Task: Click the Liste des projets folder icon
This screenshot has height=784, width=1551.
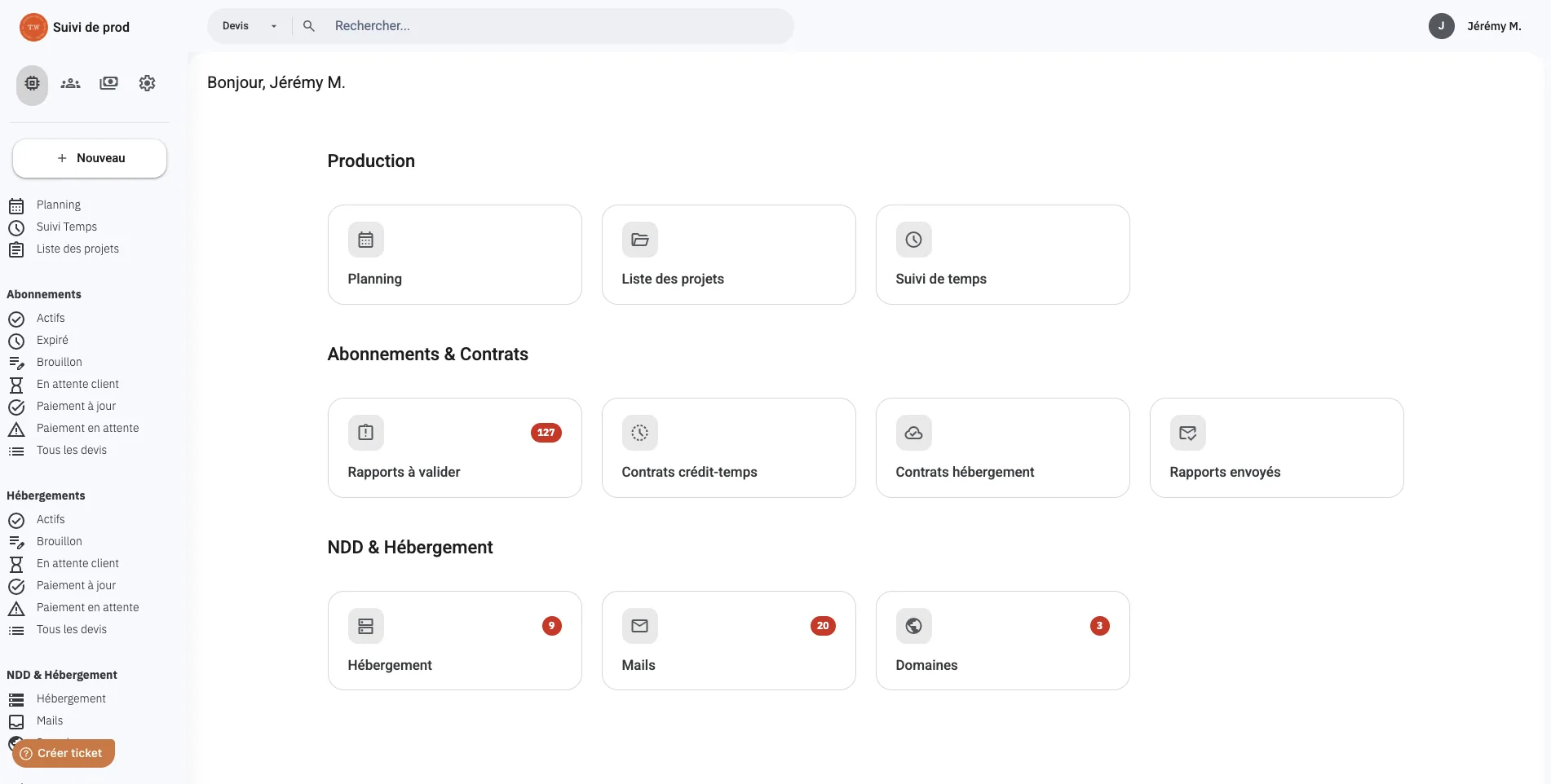Action: [639, 240]
